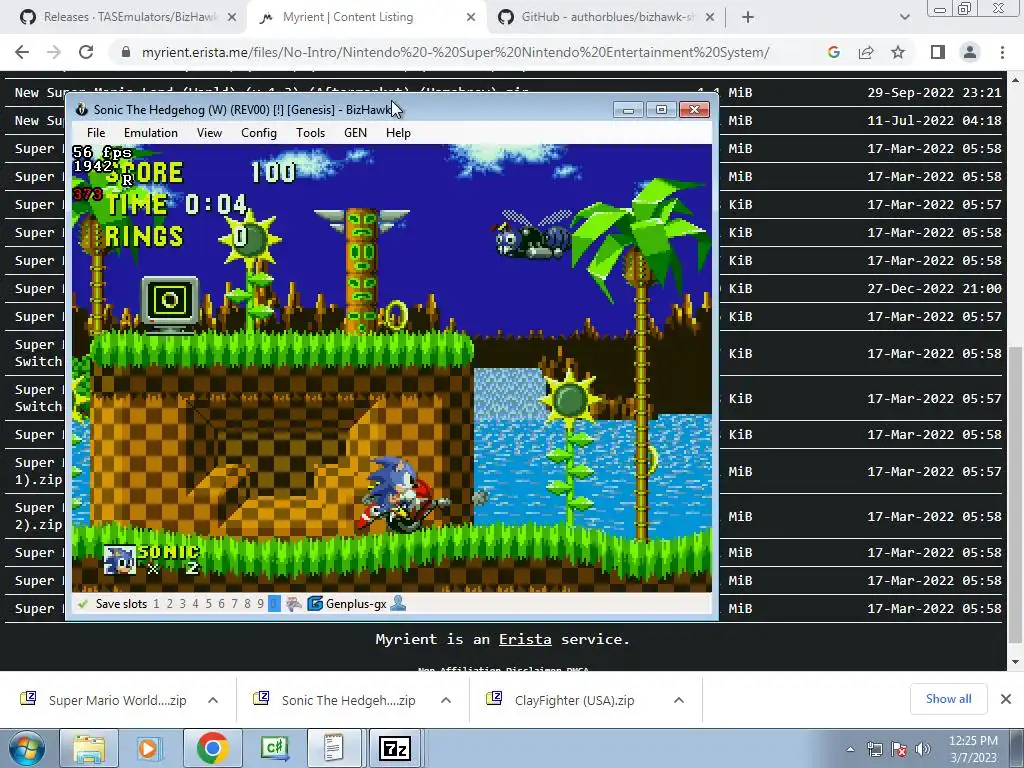Click the notepad document taskbar icon

(334, 748)
